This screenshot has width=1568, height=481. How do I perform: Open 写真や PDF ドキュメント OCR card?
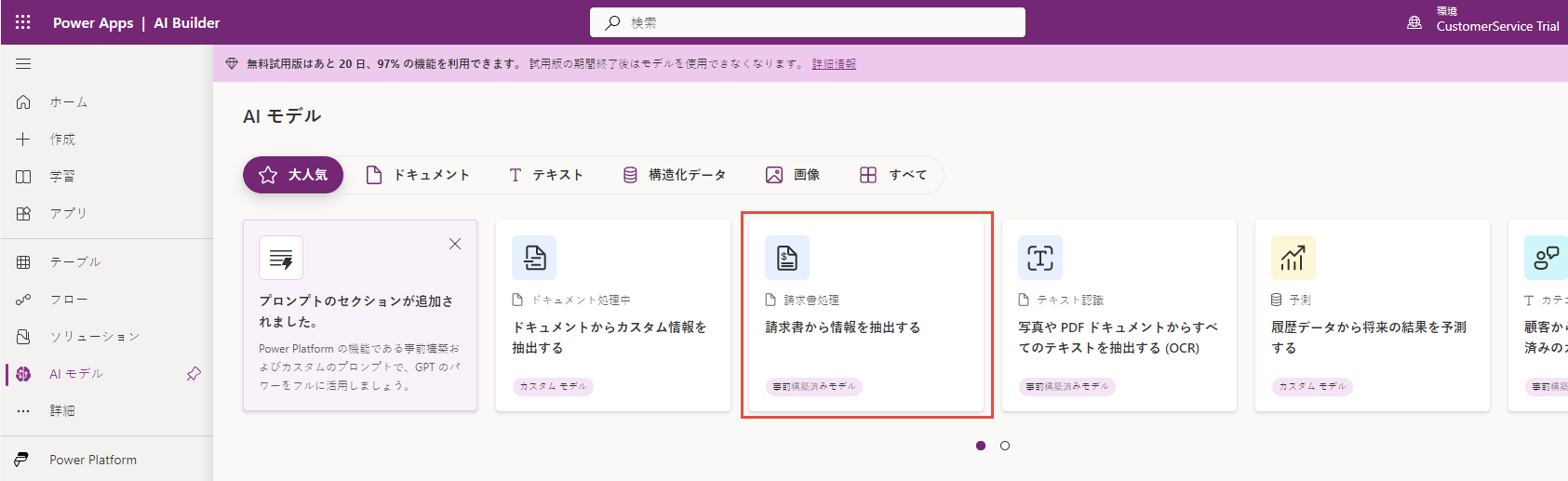pyautogui.click(x=1119, y=315)
